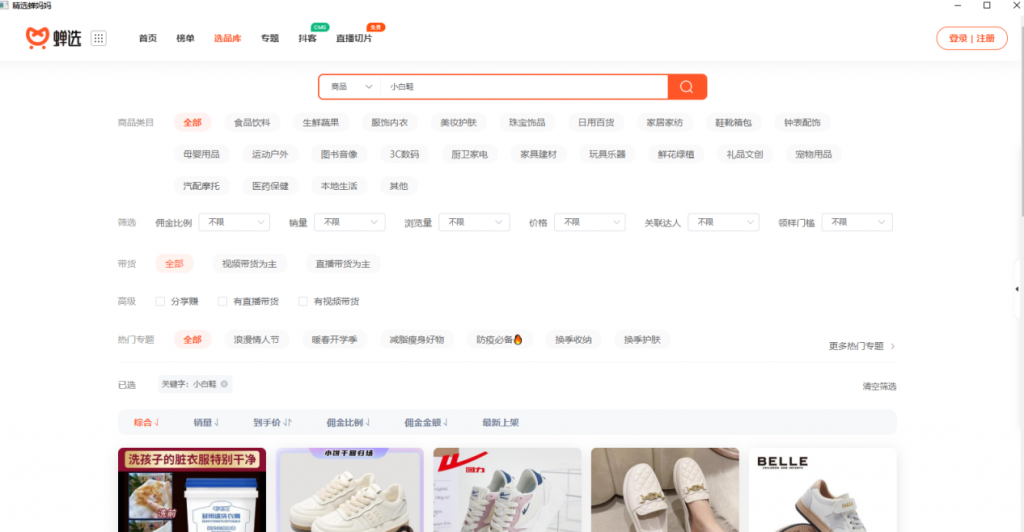Viewport: 1024px width, 532px height.
Task: Open the 榜单 tab
Action: (185, 38)
